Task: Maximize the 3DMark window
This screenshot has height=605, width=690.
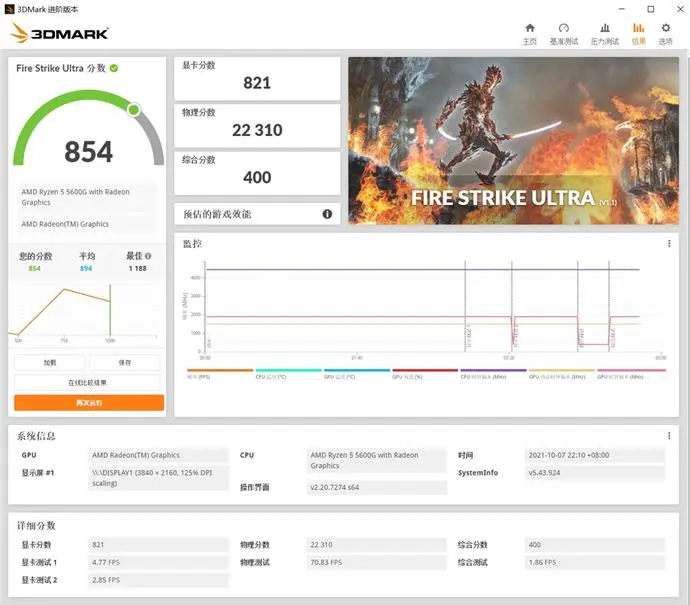Action: 651,9
